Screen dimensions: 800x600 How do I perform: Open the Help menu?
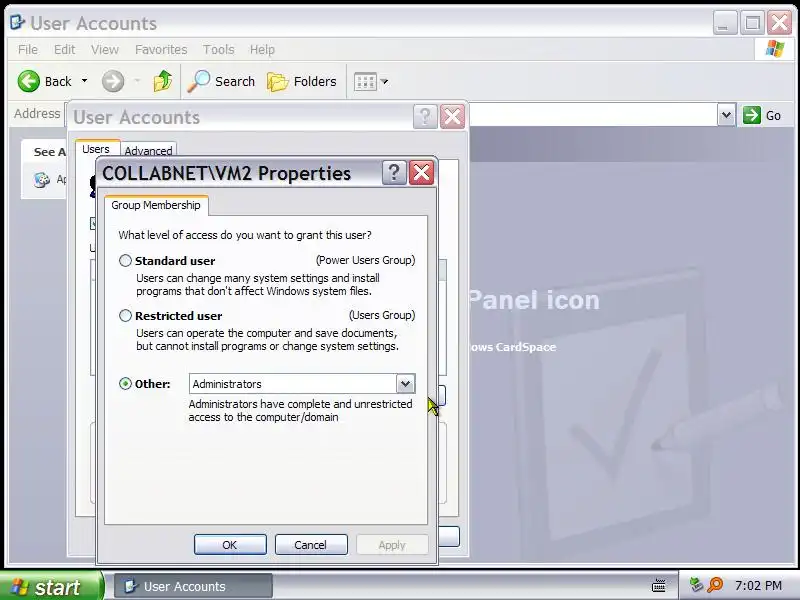[x=262, y=49]
